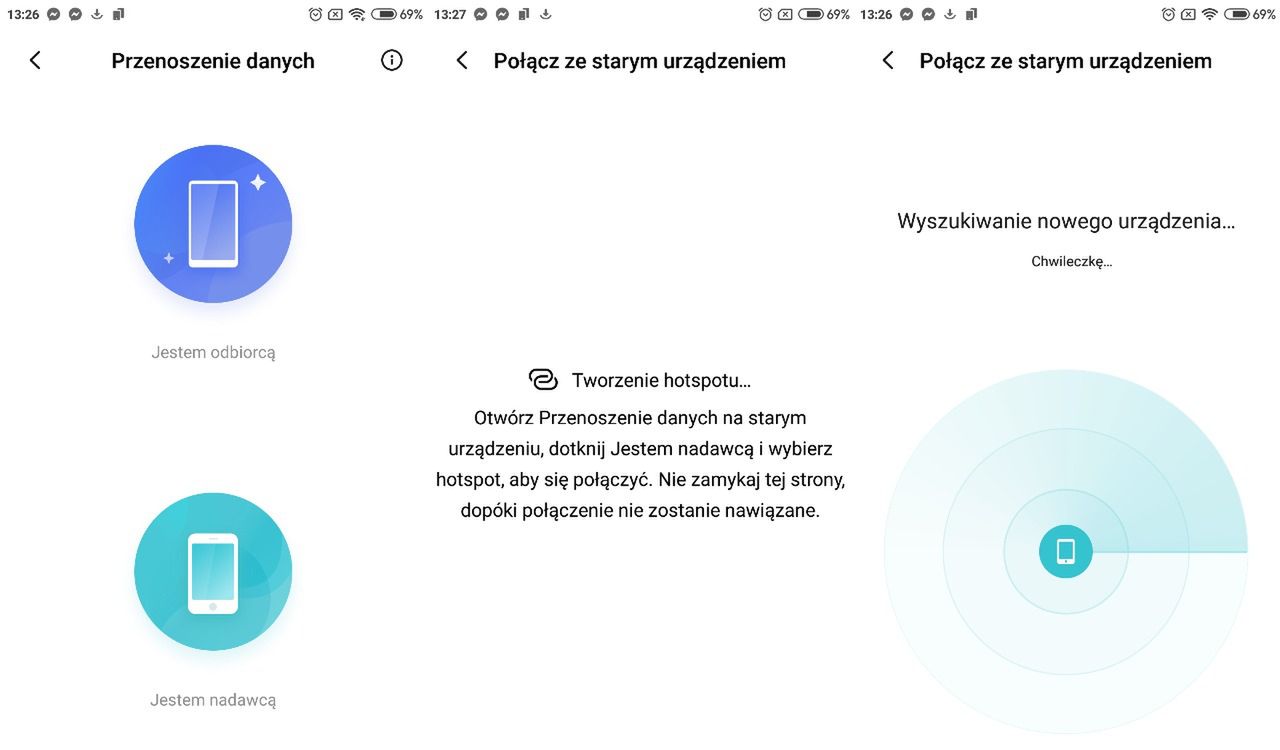Tap the "Tworzenie hotspotu…" status text
1280x750 pixels.
pos(661,380)
